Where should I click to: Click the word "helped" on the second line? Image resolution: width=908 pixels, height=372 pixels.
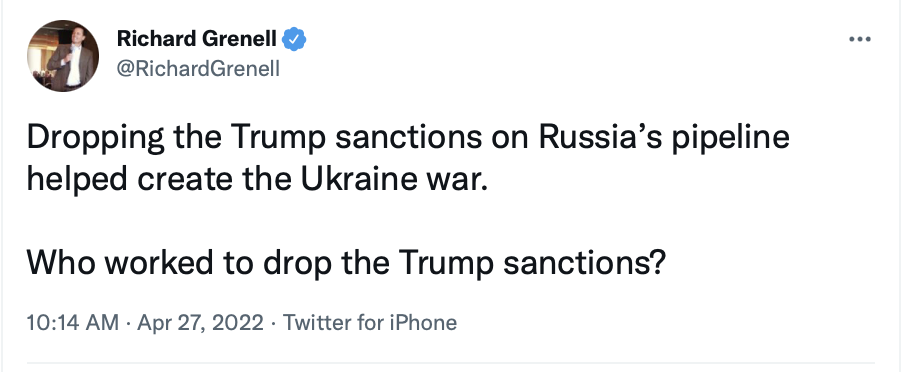pyautogui.click(x=77, y=181)
